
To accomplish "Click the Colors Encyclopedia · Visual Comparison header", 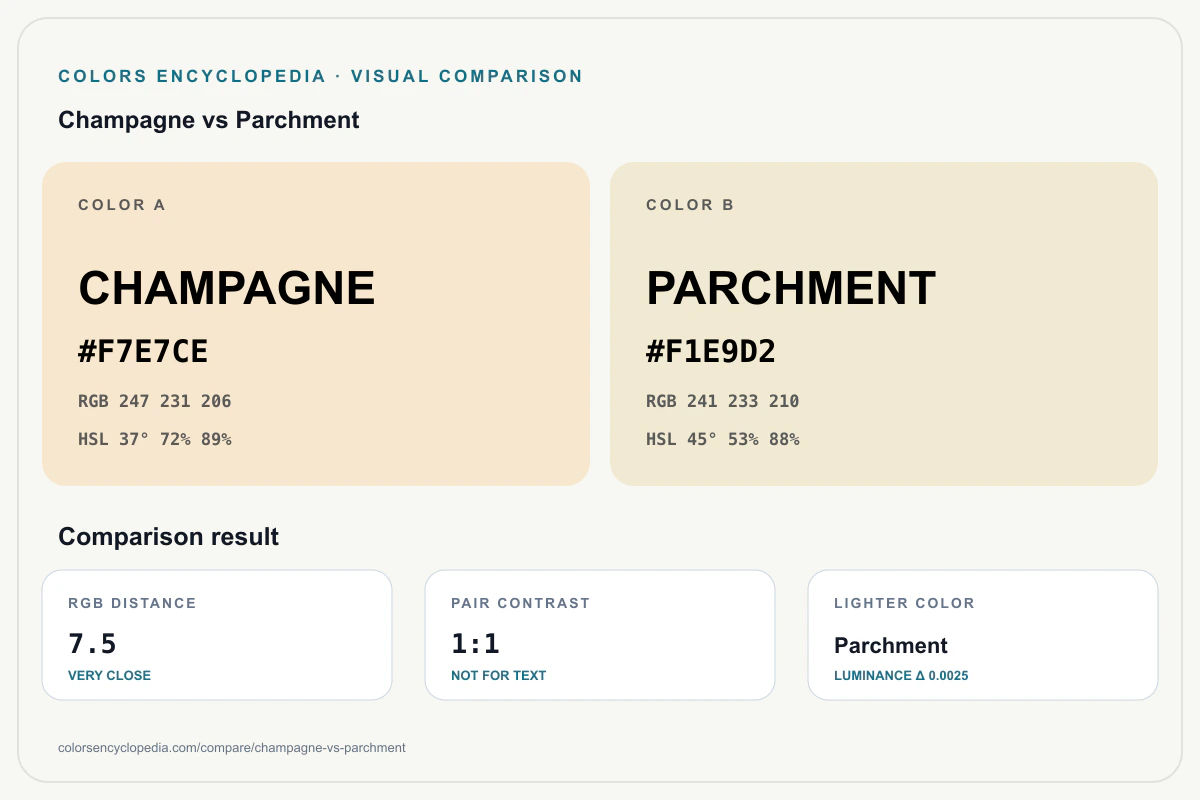I will 321,76.
